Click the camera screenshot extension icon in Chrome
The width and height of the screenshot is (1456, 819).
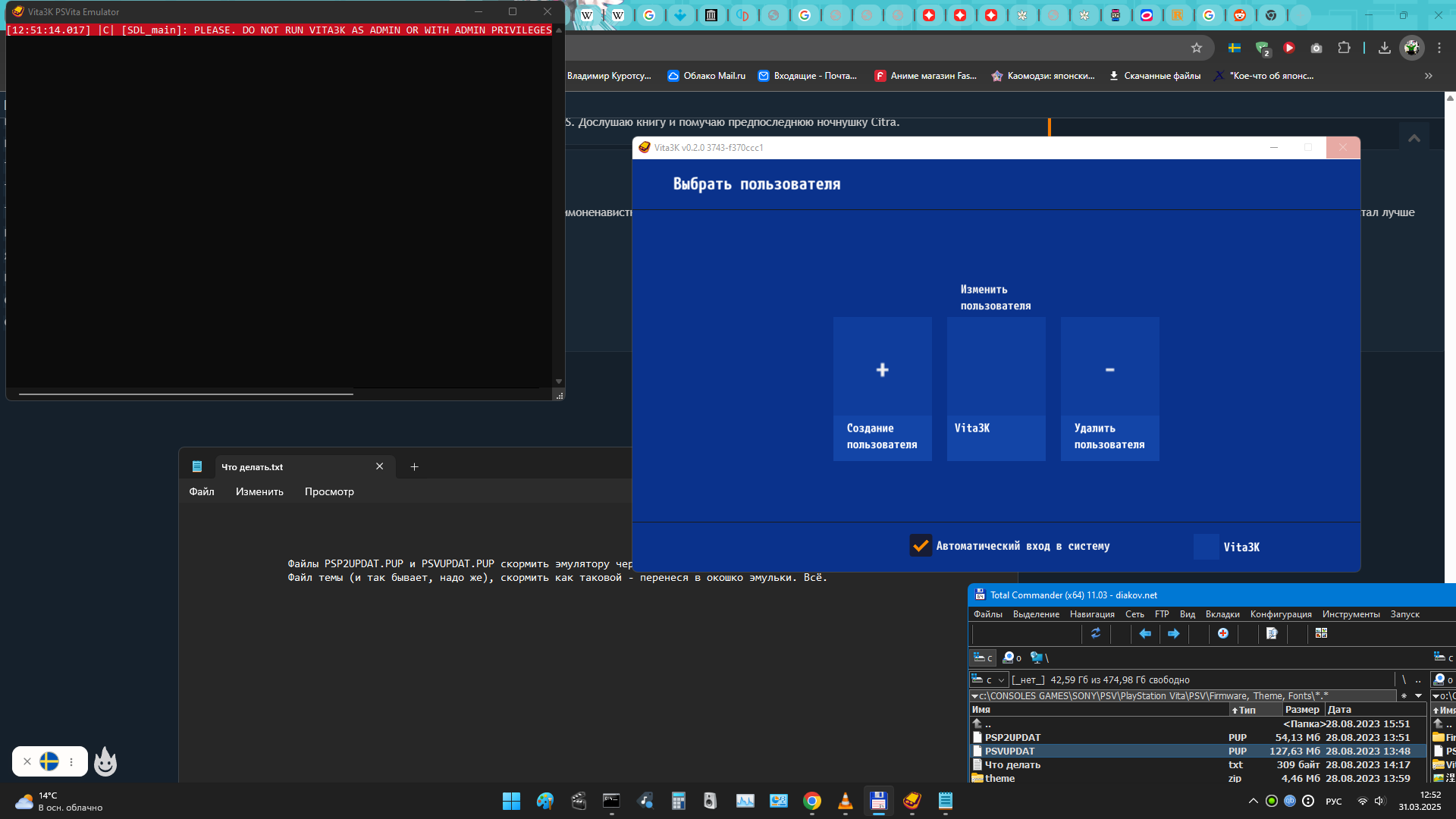(1316, 48)
